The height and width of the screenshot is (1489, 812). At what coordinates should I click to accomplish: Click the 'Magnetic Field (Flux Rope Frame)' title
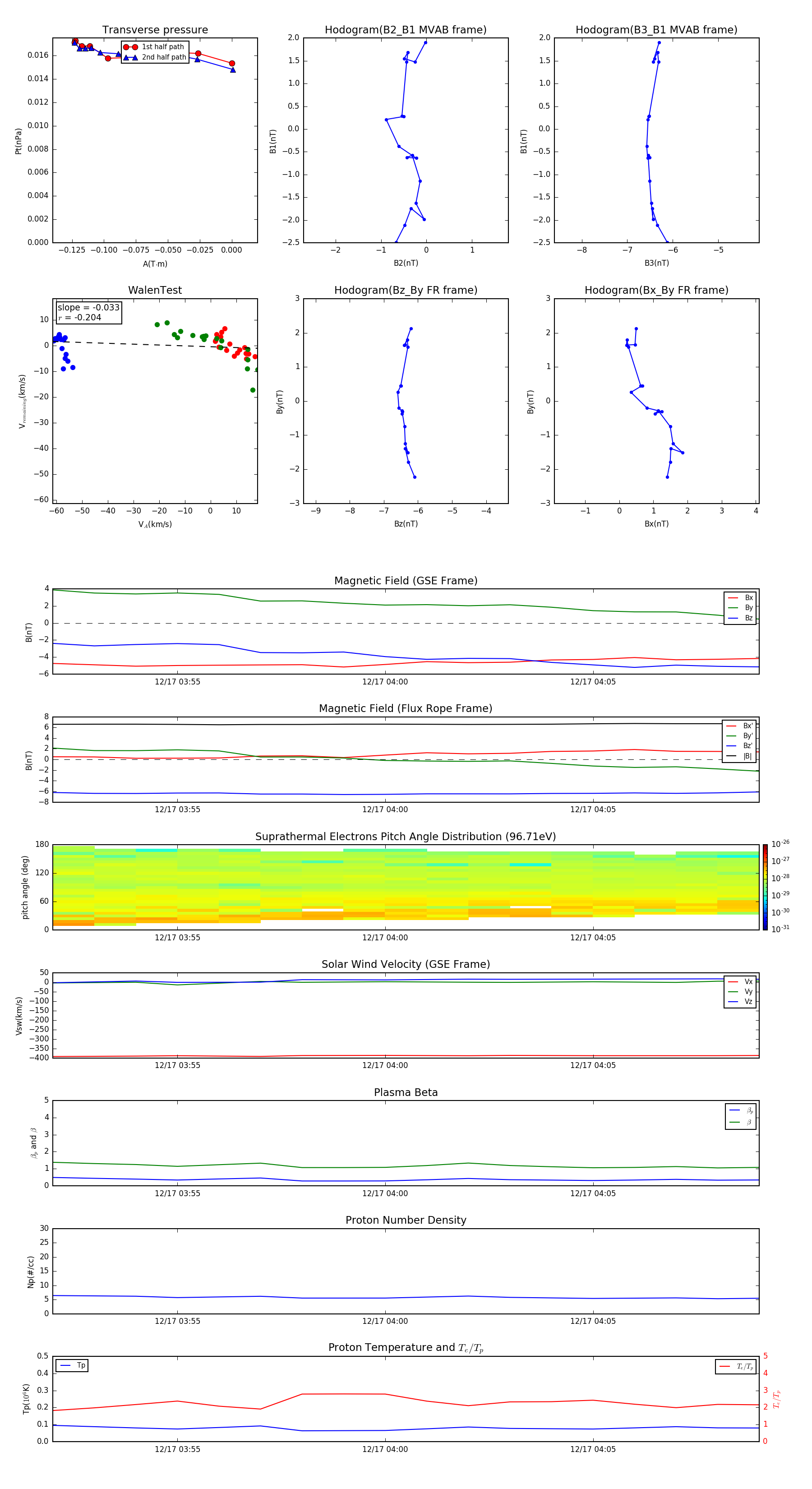pos(406,709)
